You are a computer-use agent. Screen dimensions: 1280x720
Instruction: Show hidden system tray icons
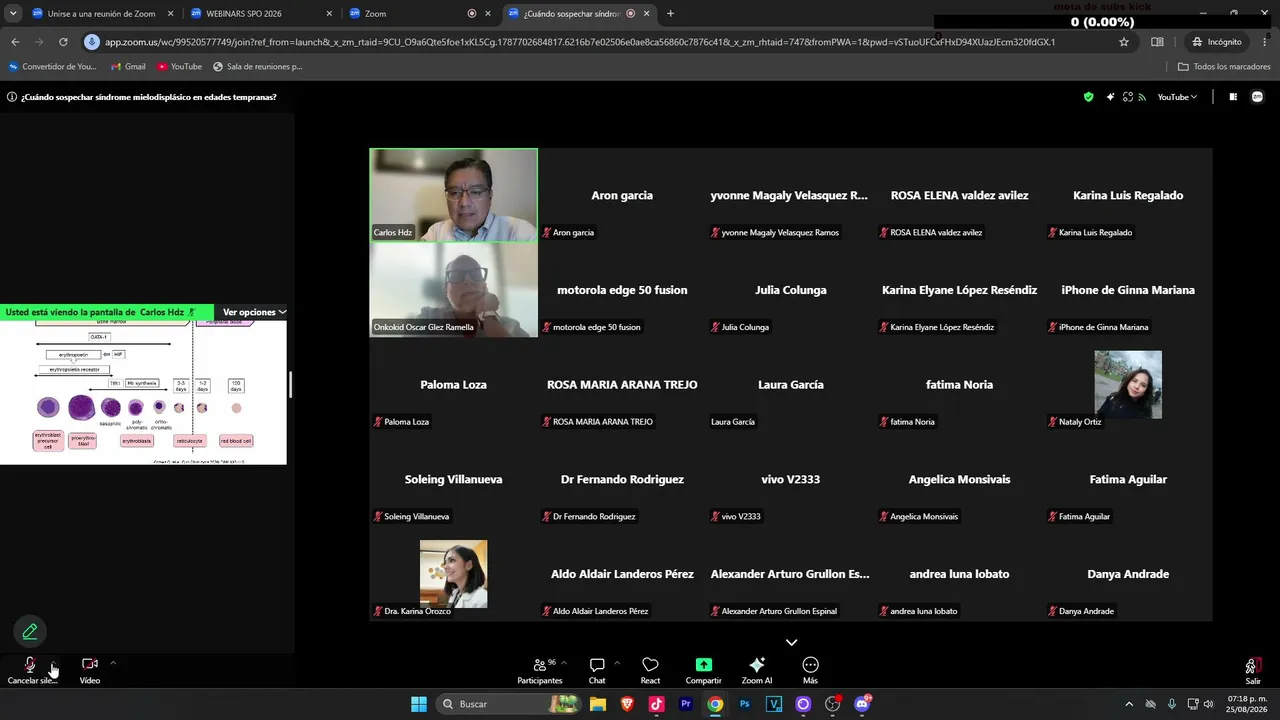tap(1129, 704)
